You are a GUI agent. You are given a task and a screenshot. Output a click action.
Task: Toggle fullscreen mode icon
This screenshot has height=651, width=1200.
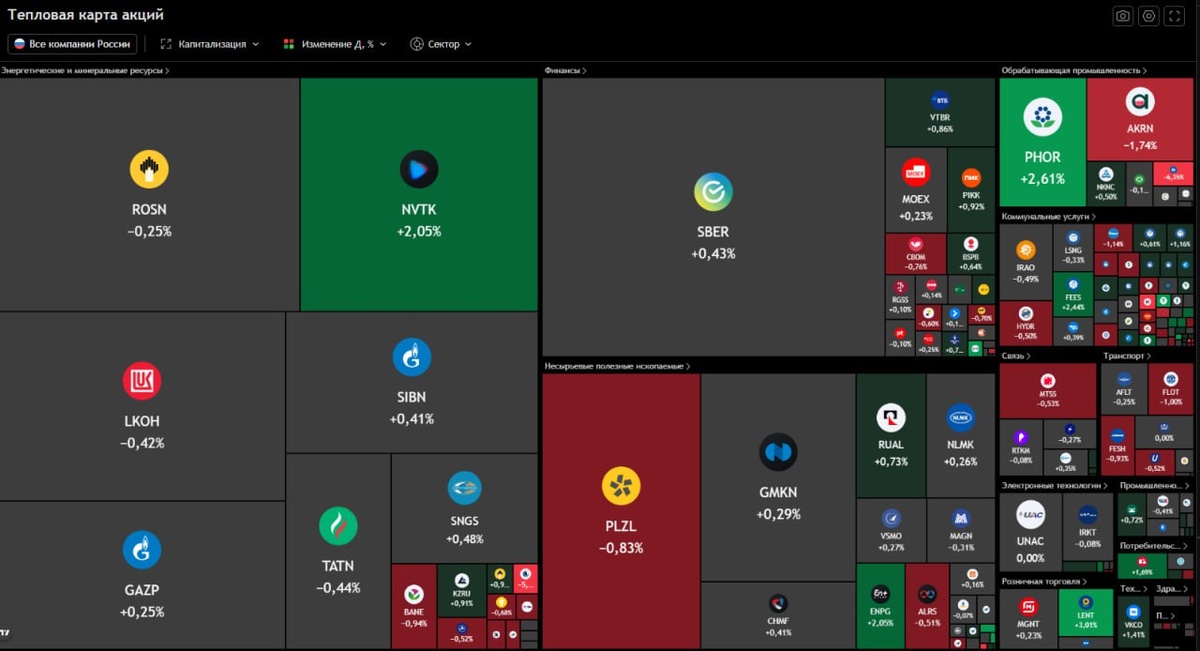[x=1175, y=16]
